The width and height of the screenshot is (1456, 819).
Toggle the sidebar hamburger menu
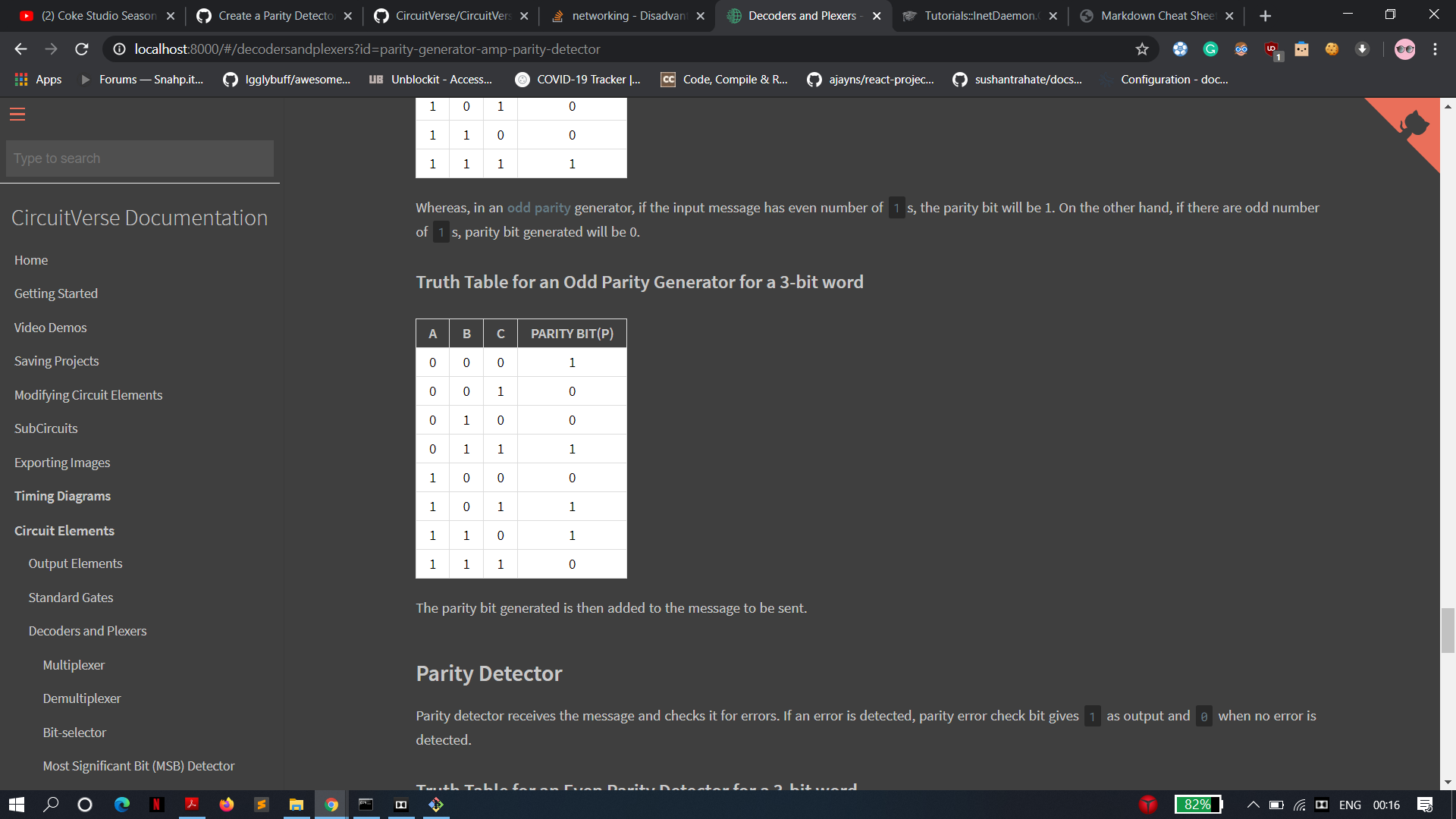pyautogui.click(x=17, y=115)
